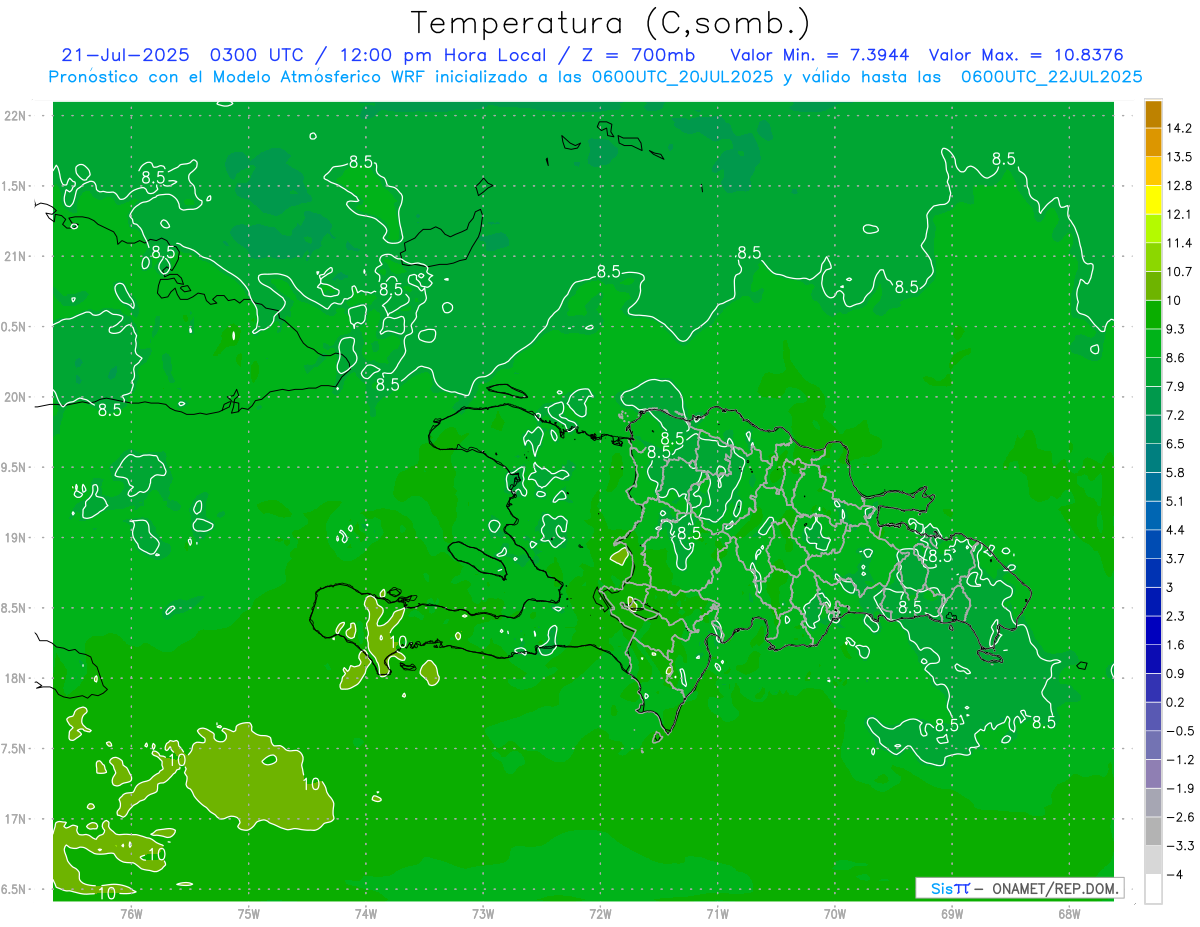
Task: Click the 9.3 colorbar value
Action: click(x=1175, y=329)
